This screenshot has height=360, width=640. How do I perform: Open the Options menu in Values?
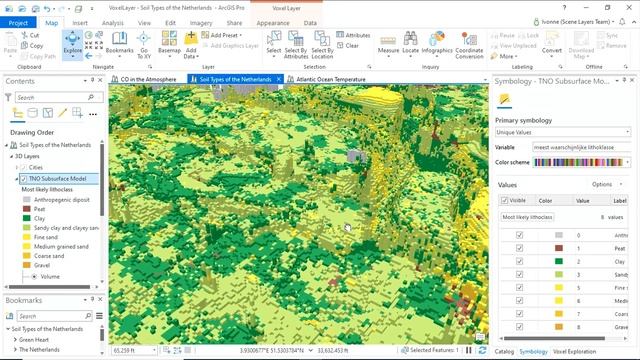(607, 184)
